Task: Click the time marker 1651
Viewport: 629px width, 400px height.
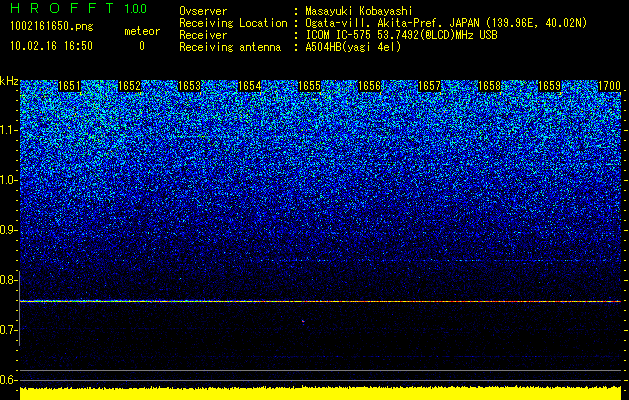Action: (69, 86)
